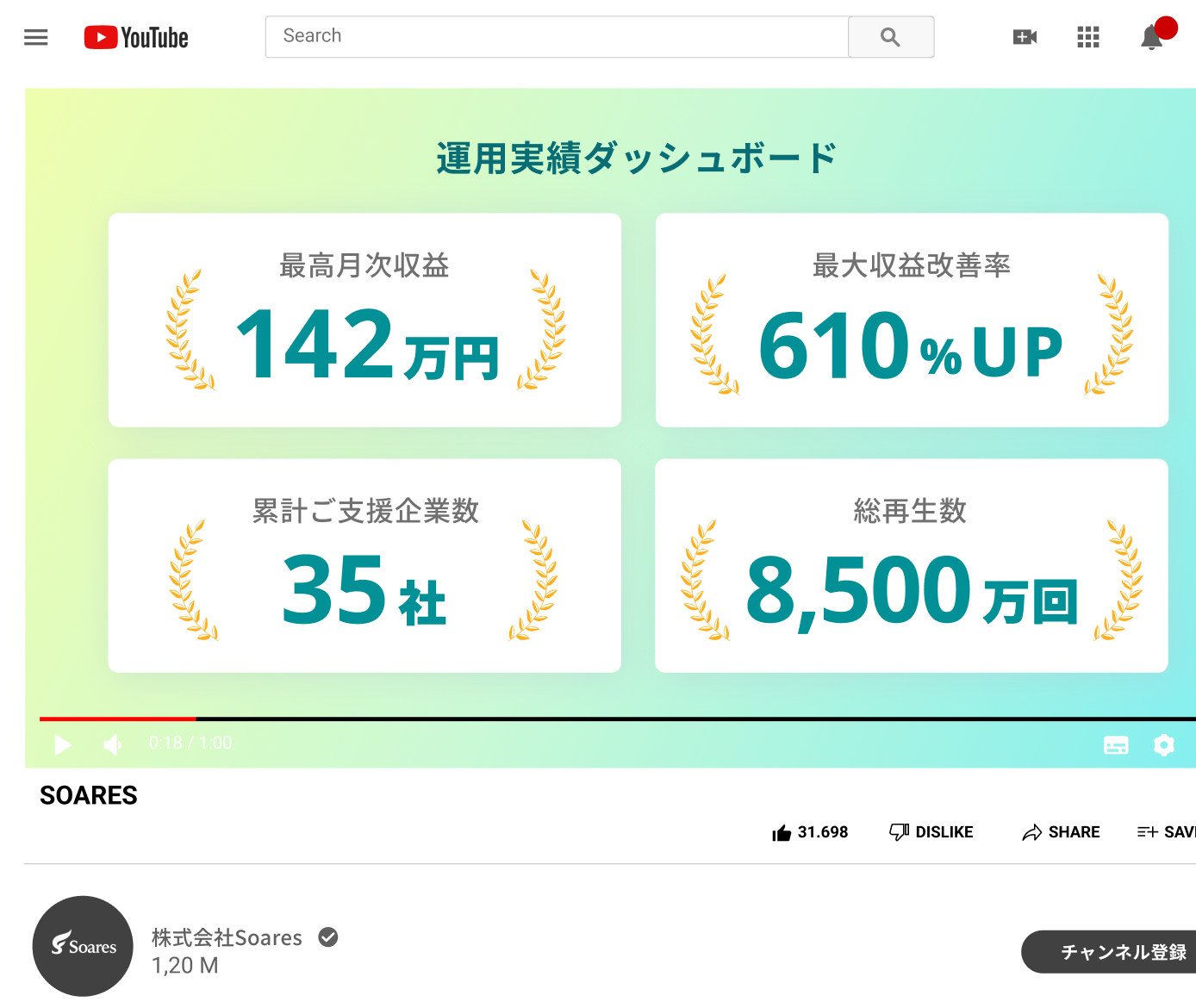The image size is (1196, 1008).
Task: Open the notifications bell
Action: click(1151, 37)
